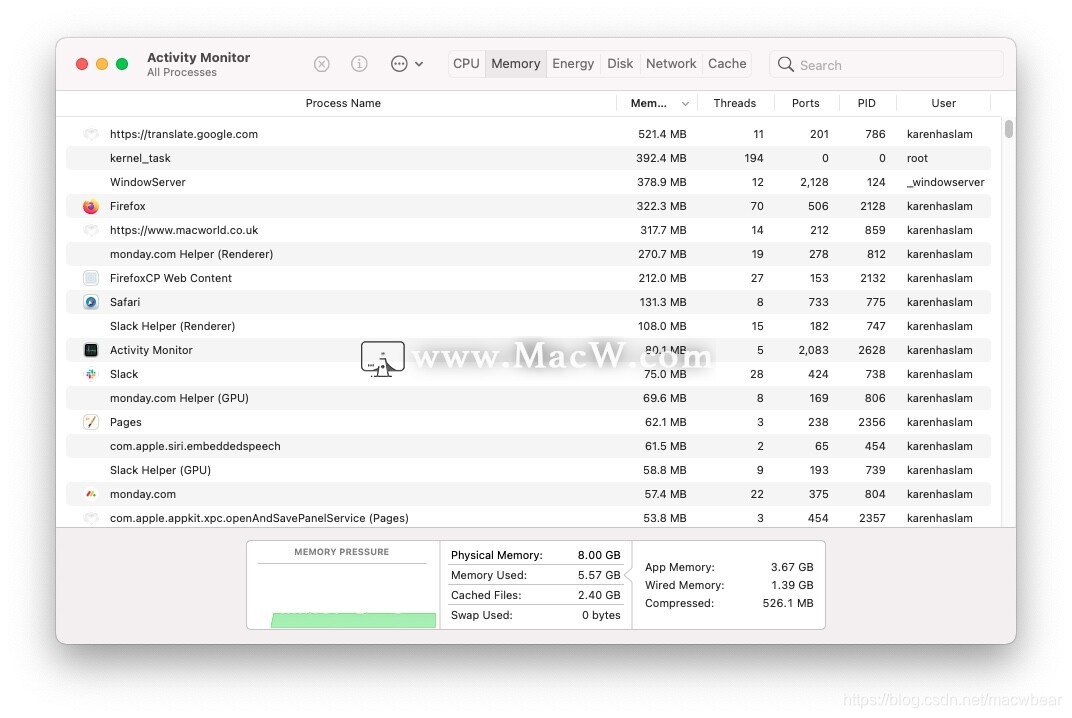Open the ellipsis actions menu icon

click(399, 64)
